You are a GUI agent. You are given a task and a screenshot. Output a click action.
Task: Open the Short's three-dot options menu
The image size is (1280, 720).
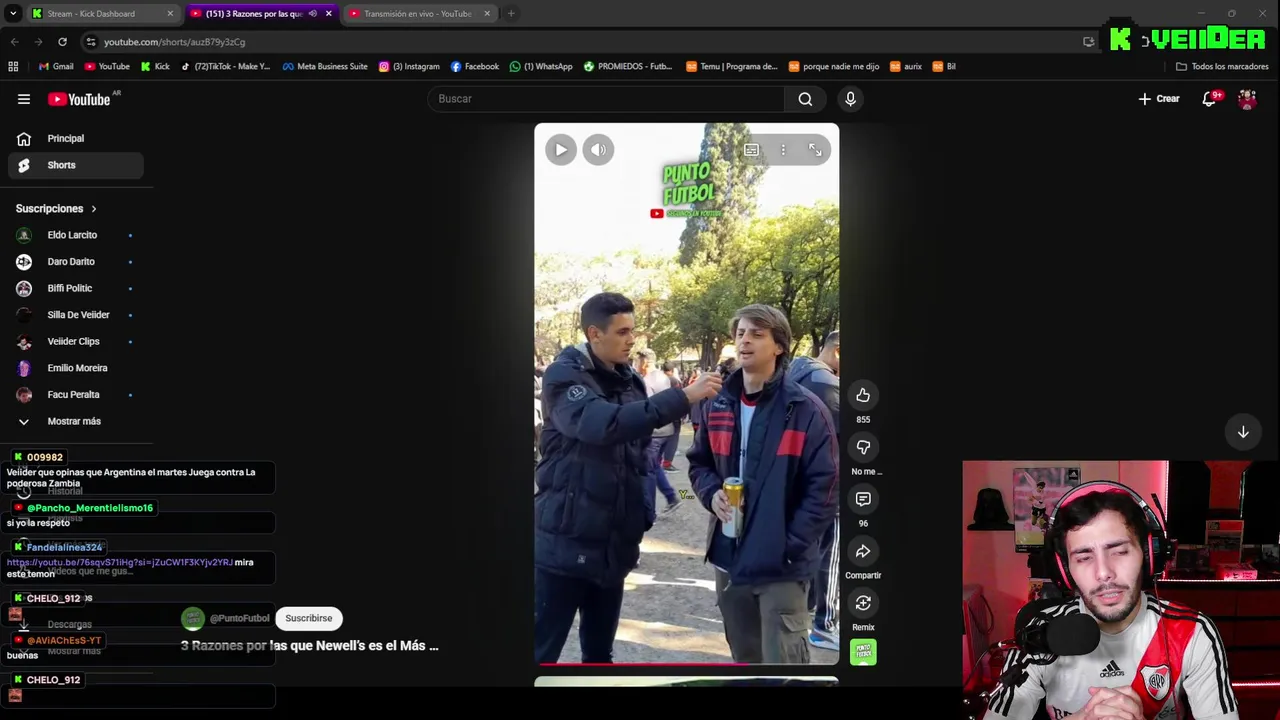[x=783, y=150]
